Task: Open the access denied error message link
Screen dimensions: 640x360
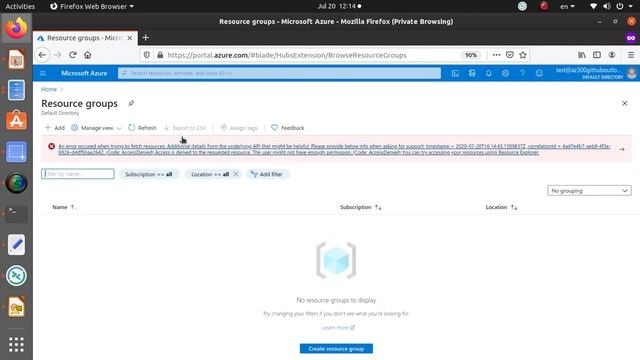Action: (x=334, y=149)
